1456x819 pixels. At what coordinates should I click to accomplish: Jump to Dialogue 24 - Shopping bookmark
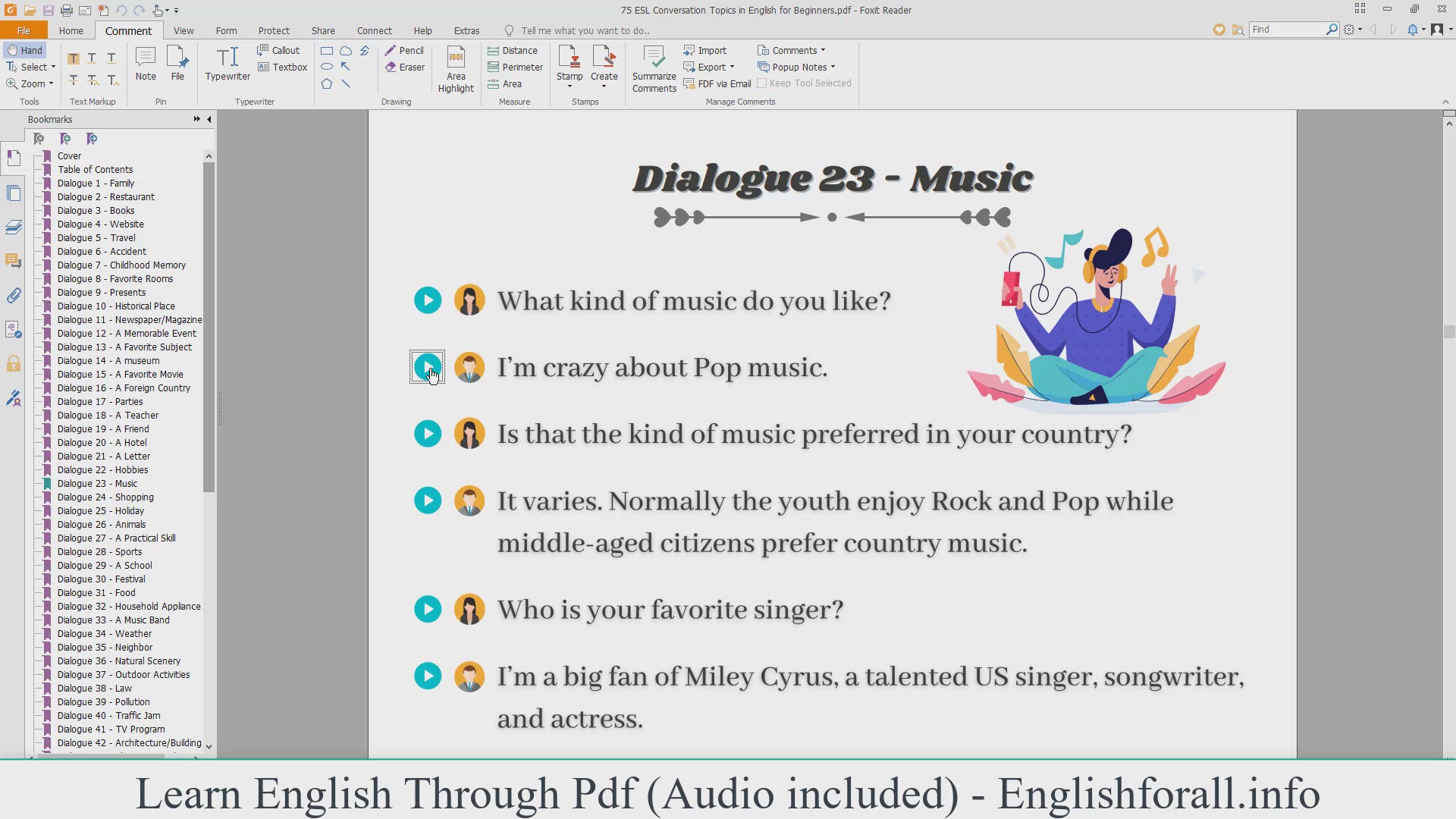(105, 497)
